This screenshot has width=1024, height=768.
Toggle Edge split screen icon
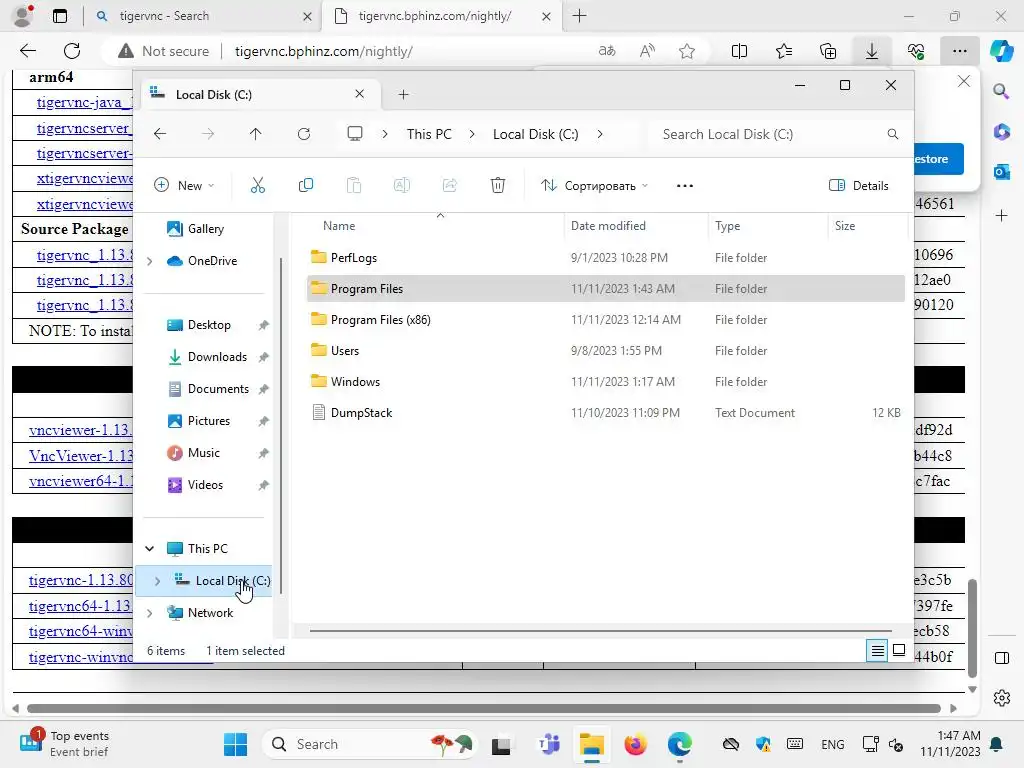(x=739, y=51)
